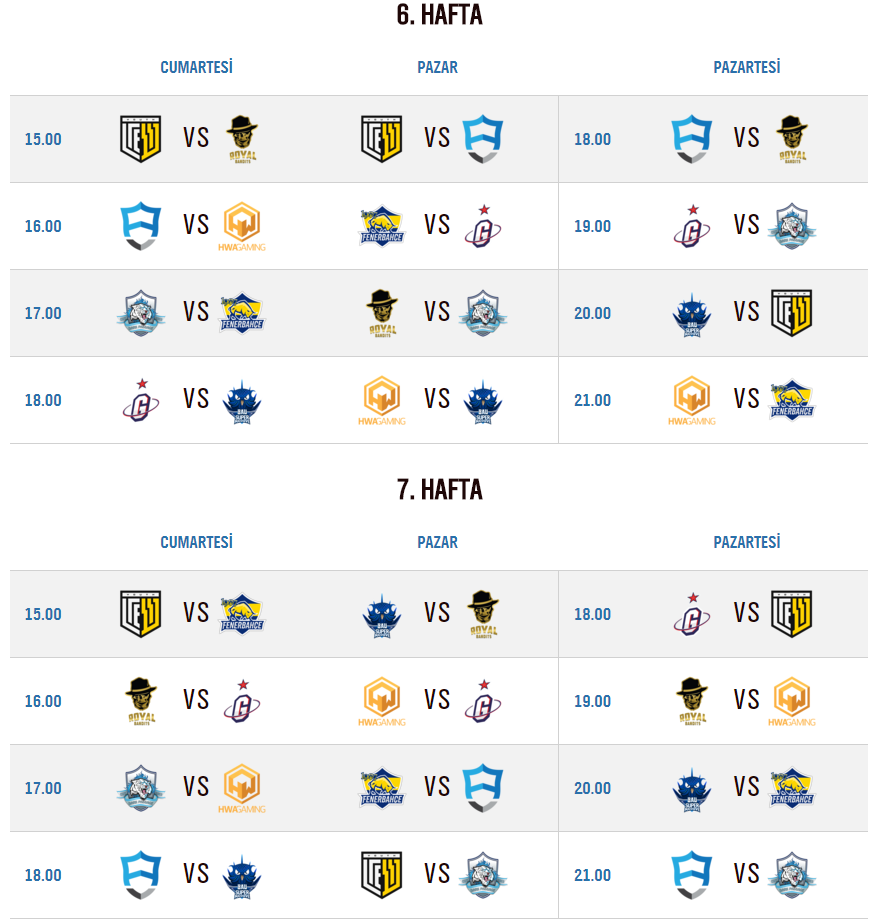882x919 pixels.
Task: Click the 20.00 time in Week 7 Monday
Action: [592, 788]
